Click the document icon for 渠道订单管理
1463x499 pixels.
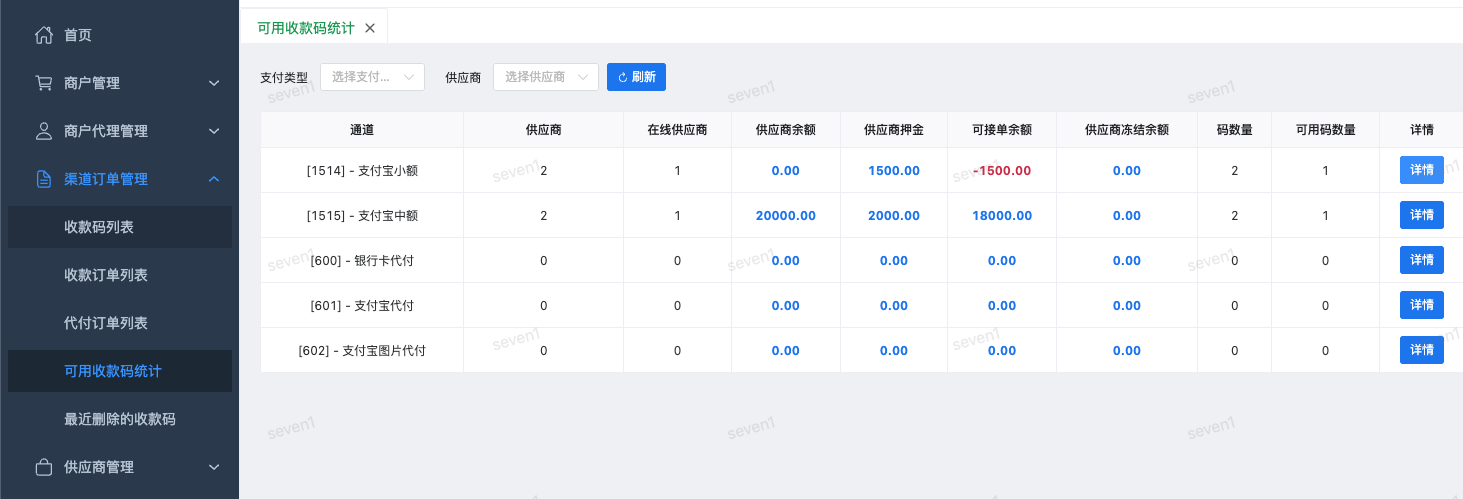coord(43,179)
